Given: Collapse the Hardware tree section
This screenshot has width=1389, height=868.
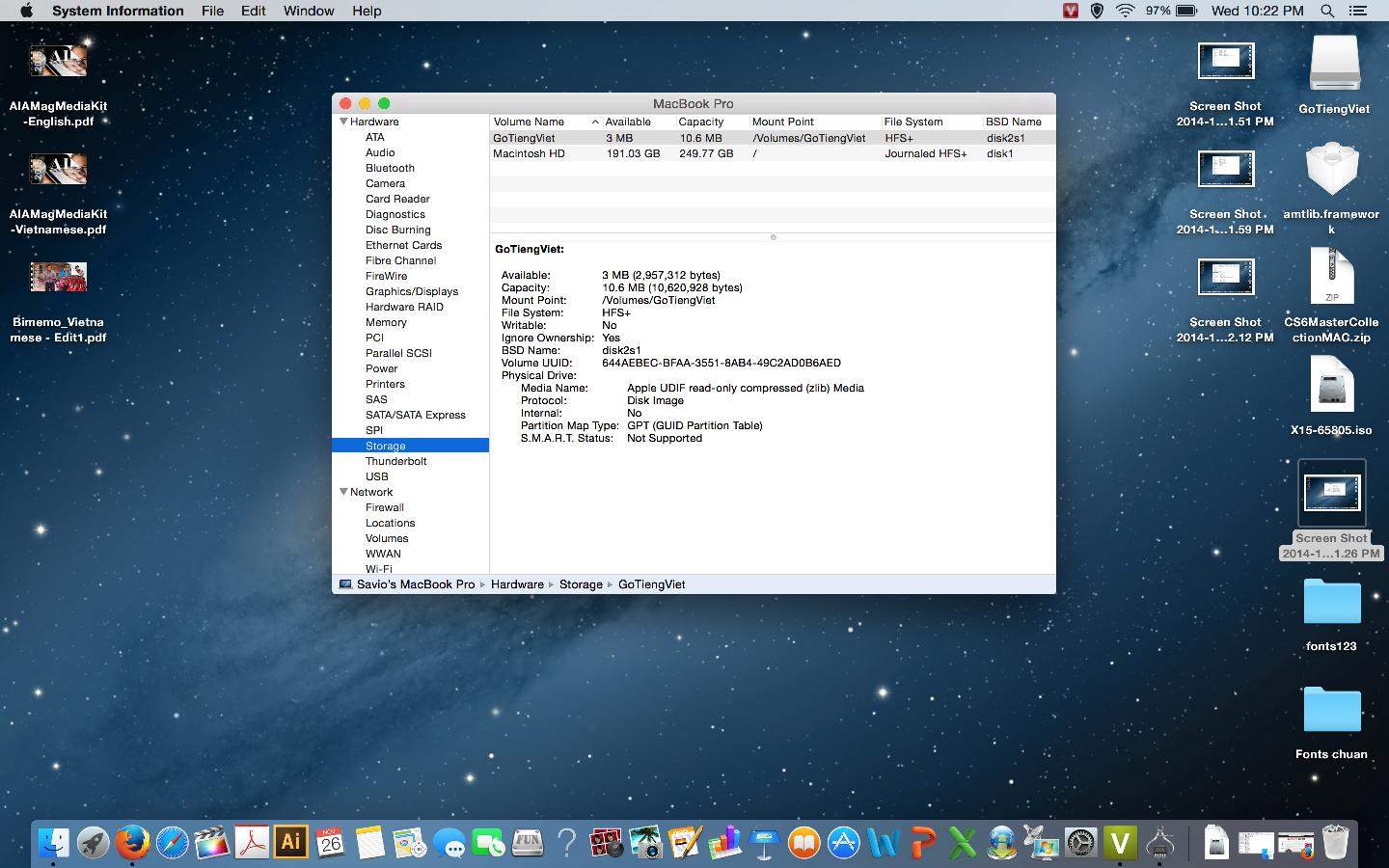Looking at the screenshot, I should point(343,122).
